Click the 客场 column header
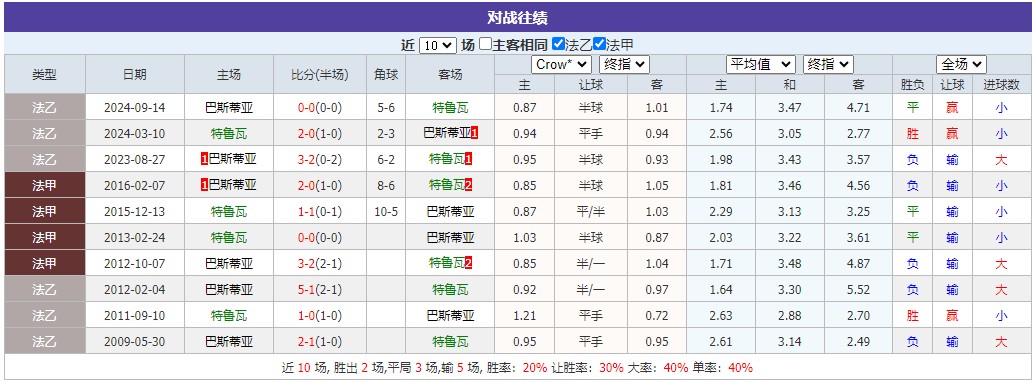 (x=451, y=75)
